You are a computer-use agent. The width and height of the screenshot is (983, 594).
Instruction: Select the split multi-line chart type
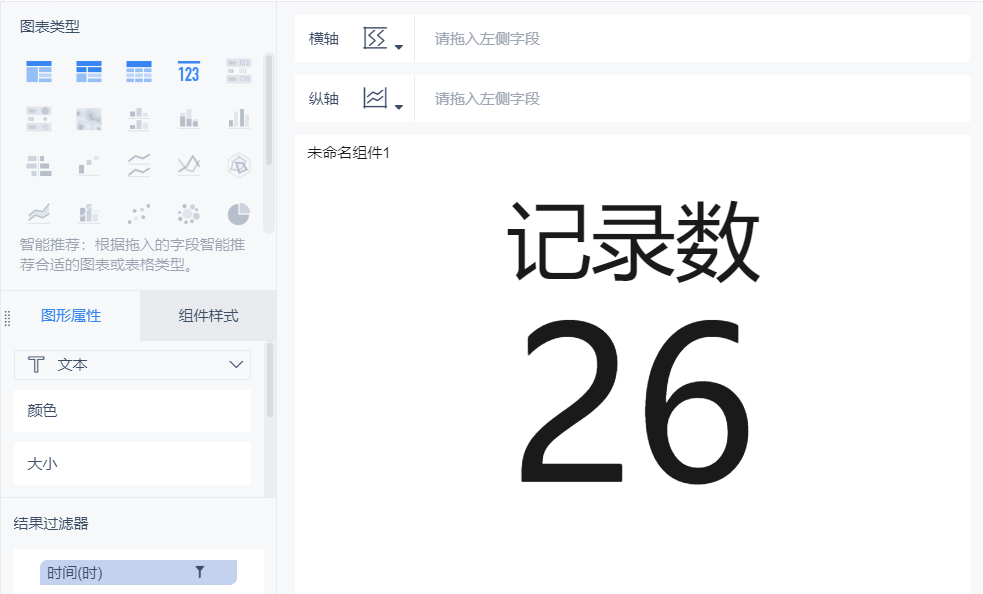click(139, 166)
